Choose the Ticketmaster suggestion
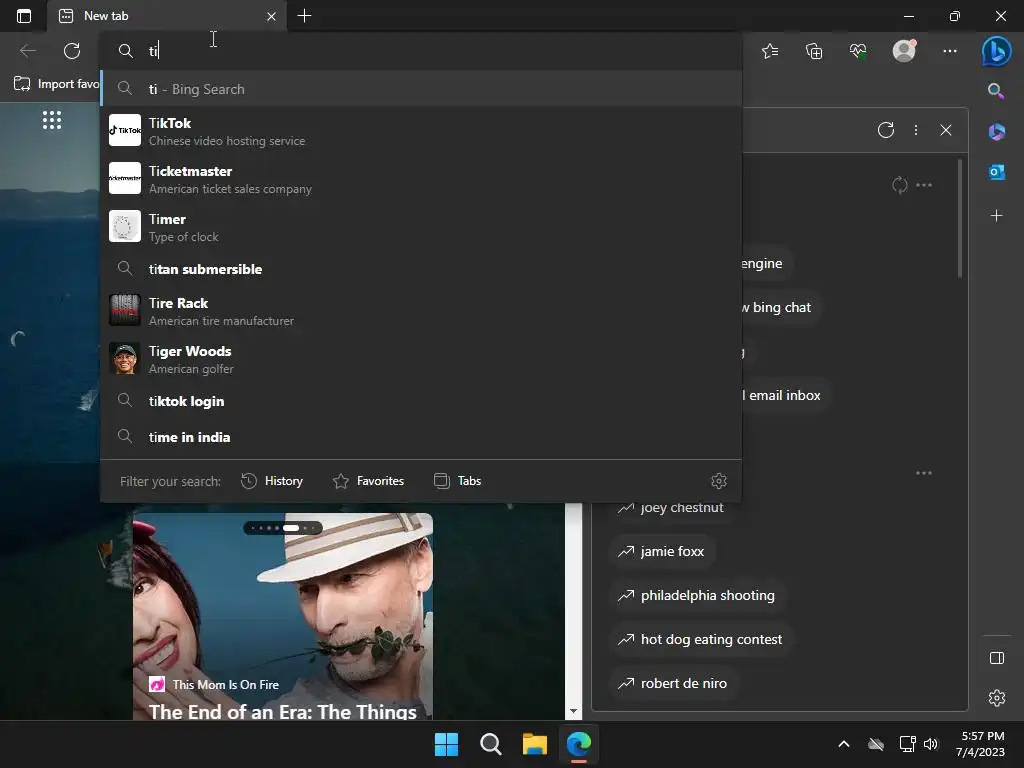Viewport: 1024px width, 768px height. (421, 179)
